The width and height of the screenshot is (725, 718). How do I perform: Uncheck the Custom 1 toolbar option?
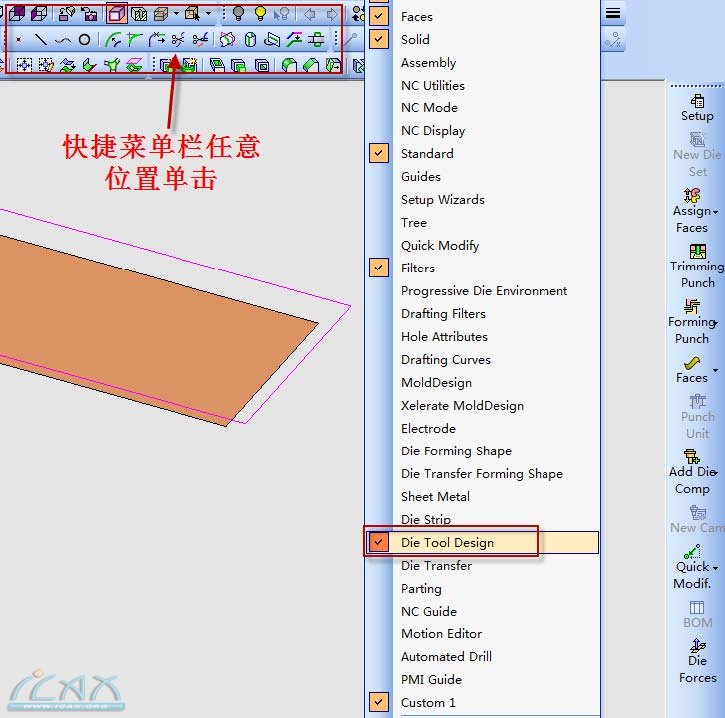378,702
